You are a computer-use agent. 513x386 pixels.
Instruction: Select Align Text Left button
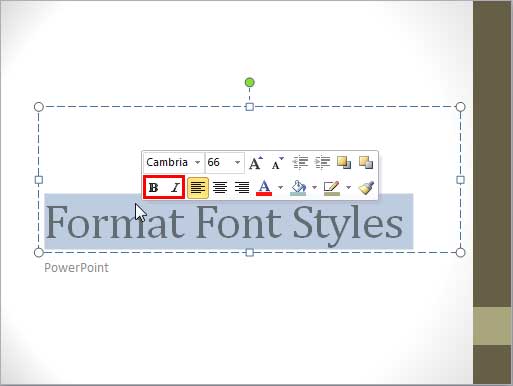(x=198, y=188)
